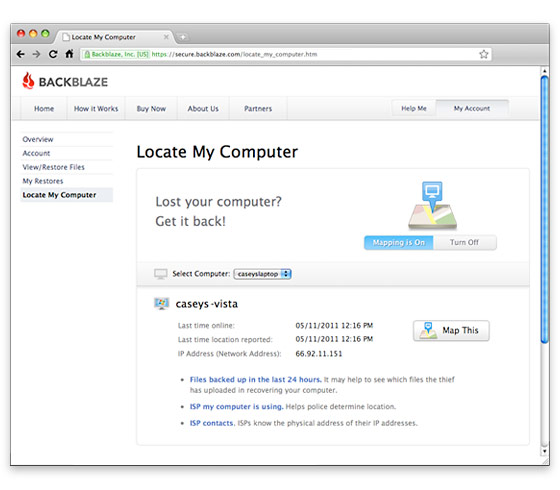The height and width of the screenshot is (490, 560).
Task: Click the Mapping is On toggle
Action: pyautogui.click(x=399, y=242)
